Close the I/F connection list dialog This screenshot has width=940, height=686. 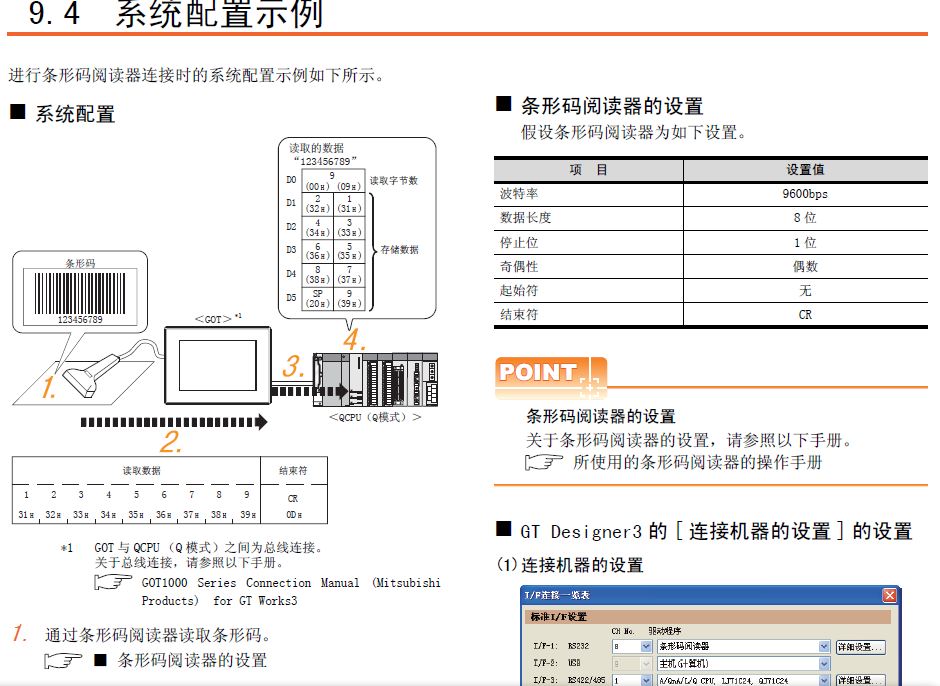889,596
